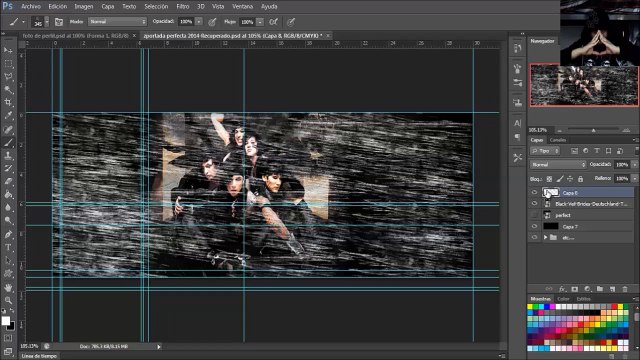The width and height of the screenshot is (640, 360).
Task: Select the Healing Brush tool
Action: 8,130
